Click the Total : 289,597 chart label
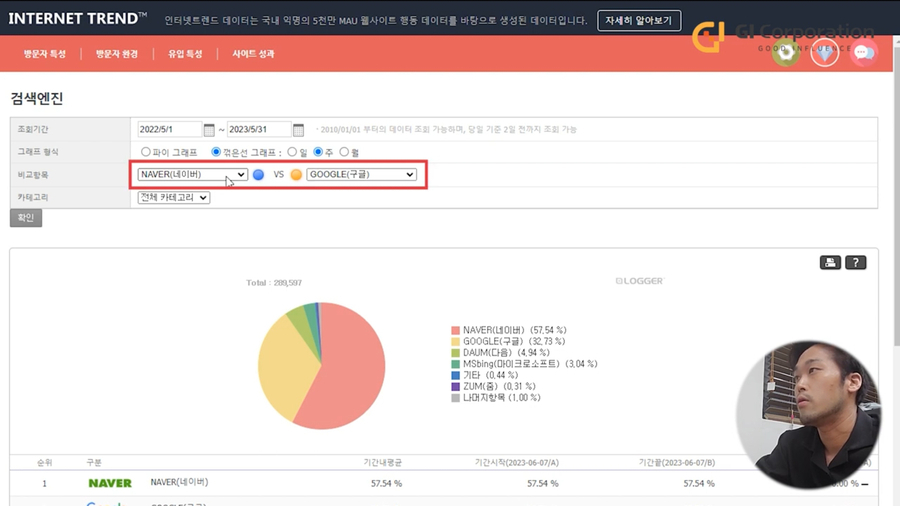Image resolution: width=900 pixels, height=506 pixels. tap(274, 283)
